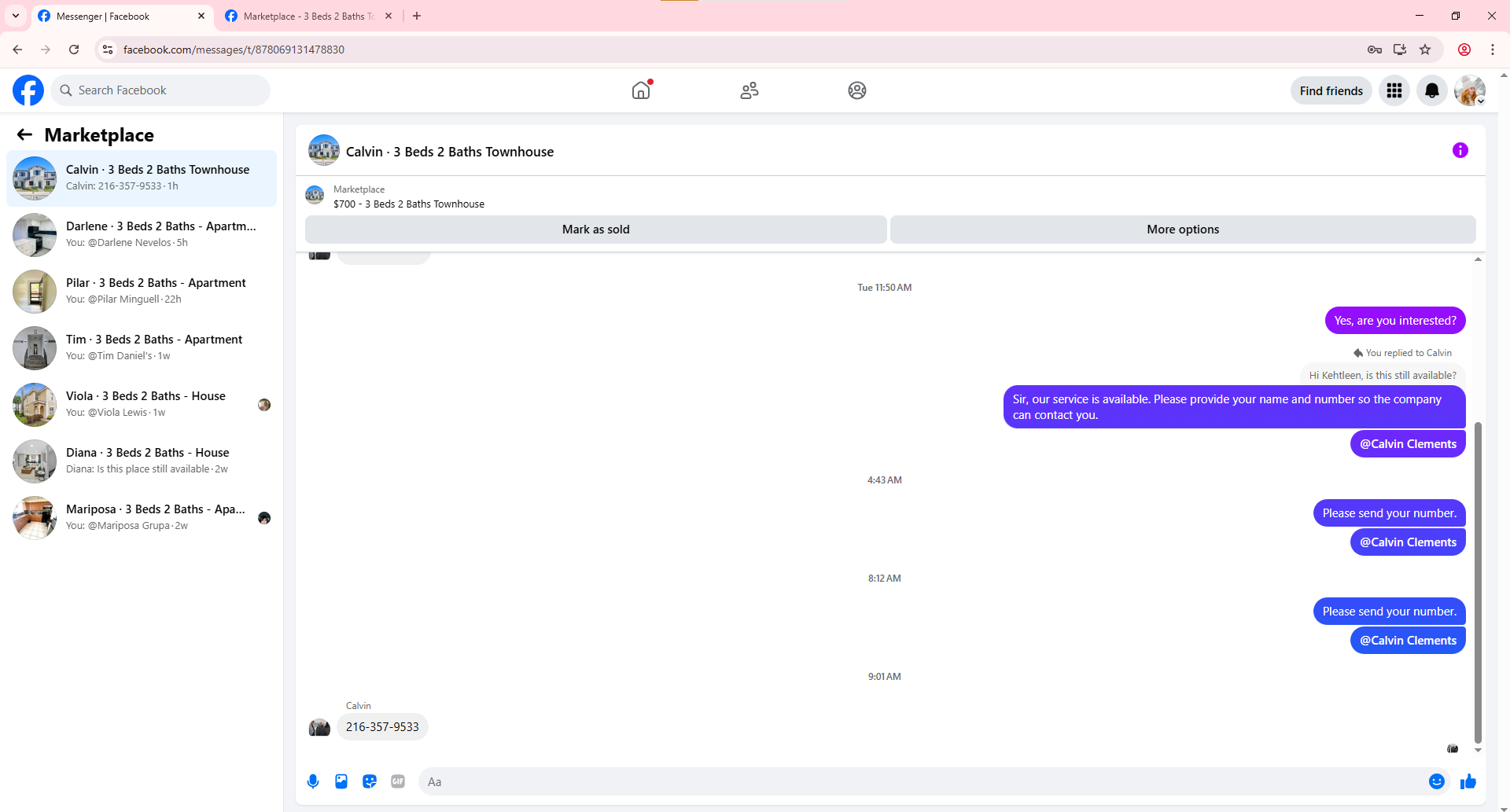This screenshot has width=1510, height=812.
Task: Click the chat scrollbar thumb
Action: pos(1478,582)
